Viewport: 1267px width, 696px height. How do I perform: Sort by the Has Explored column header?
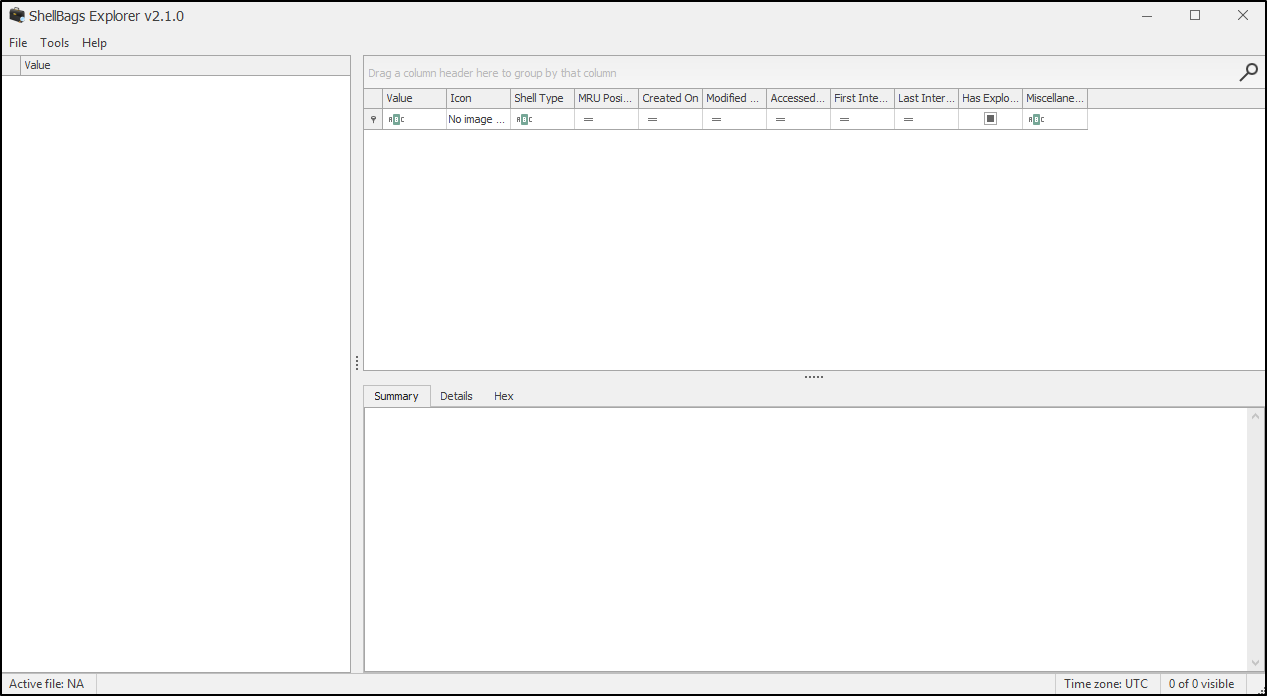990,98
